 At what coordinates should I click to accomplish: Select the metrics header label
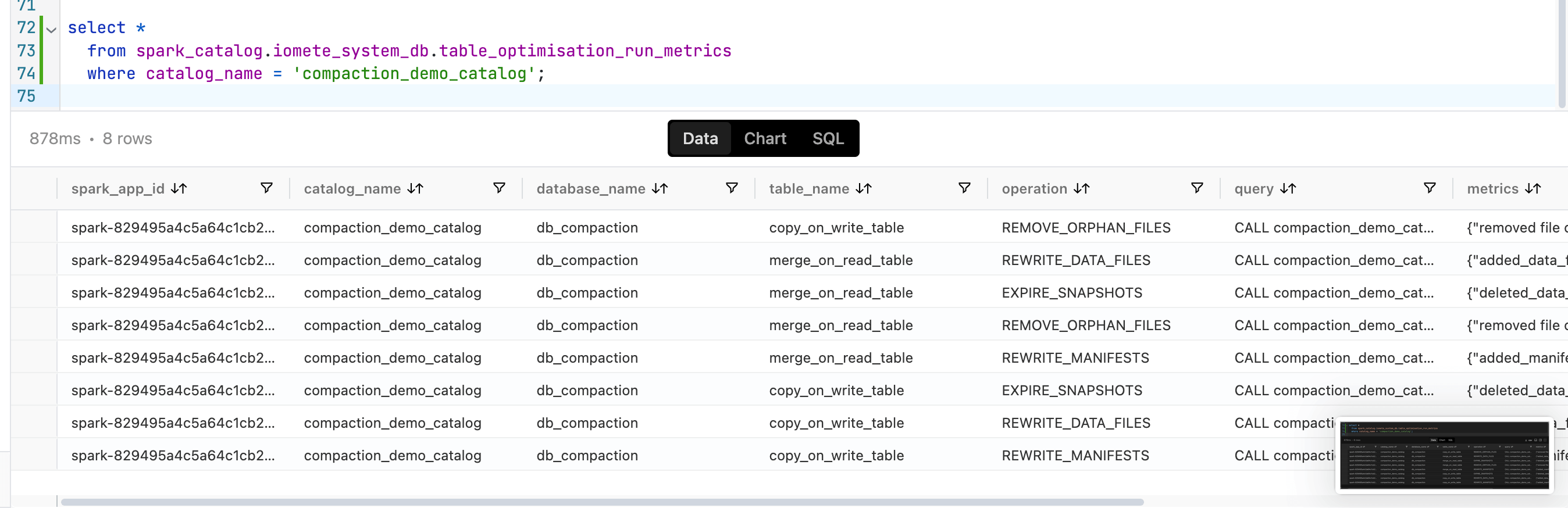click(1492, 188)
